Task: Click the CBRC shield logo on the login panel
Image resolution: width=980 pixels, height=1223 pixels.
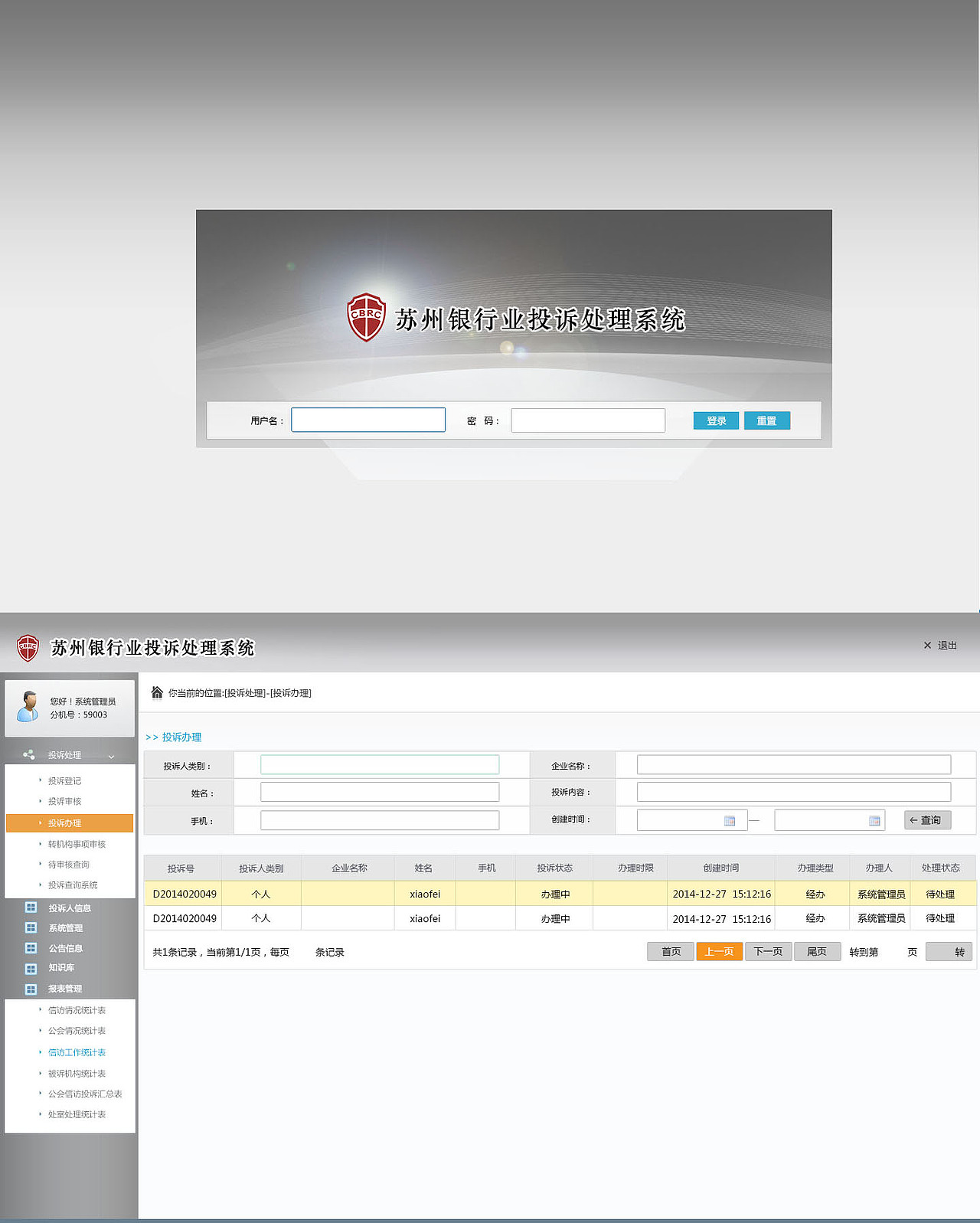Action: (366, 317)
